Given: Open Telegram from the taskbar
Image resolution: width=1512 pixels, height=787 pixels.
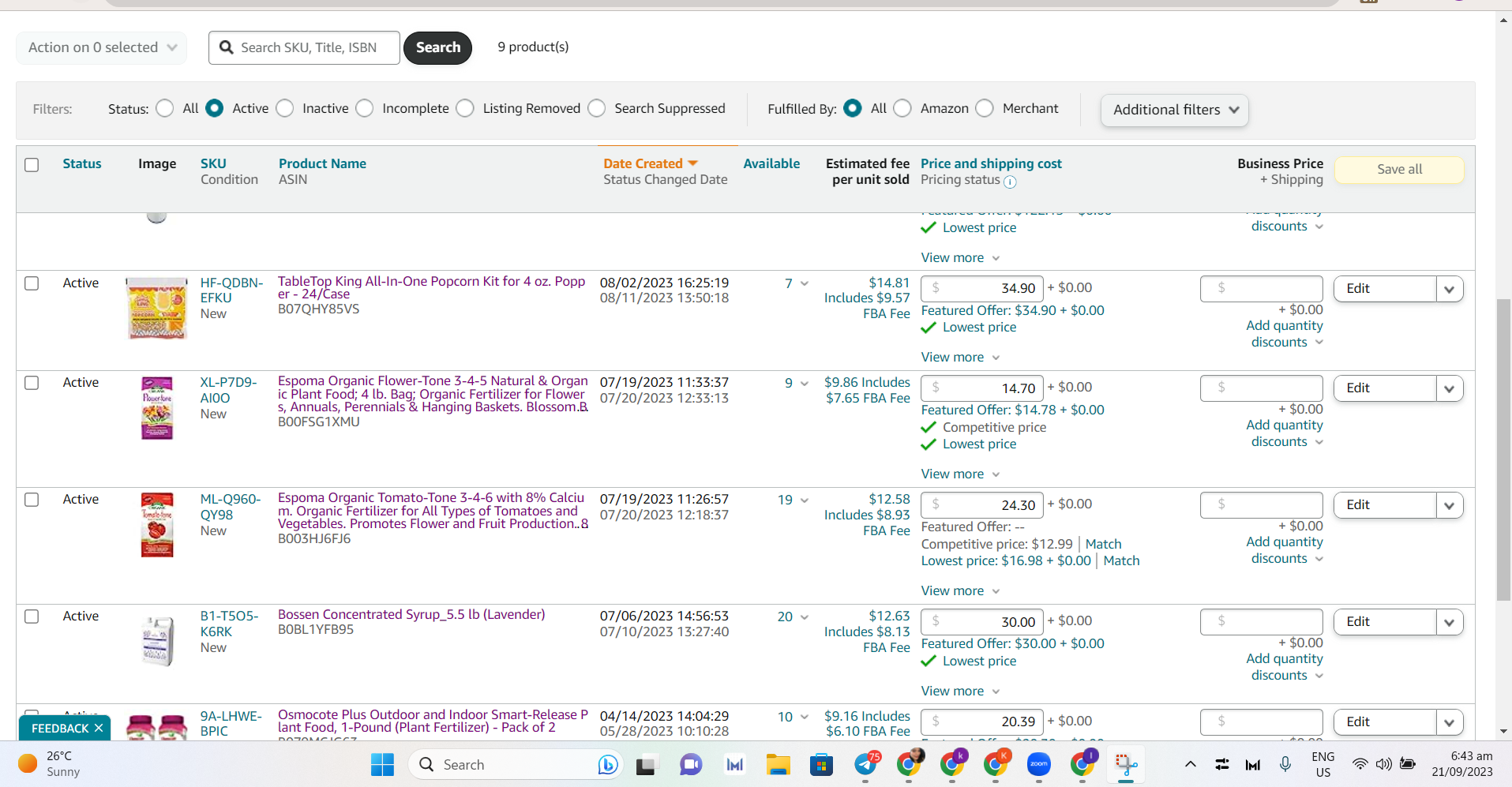Looking at the screenshot, I should pyautogui.click(x=866, y=764).
